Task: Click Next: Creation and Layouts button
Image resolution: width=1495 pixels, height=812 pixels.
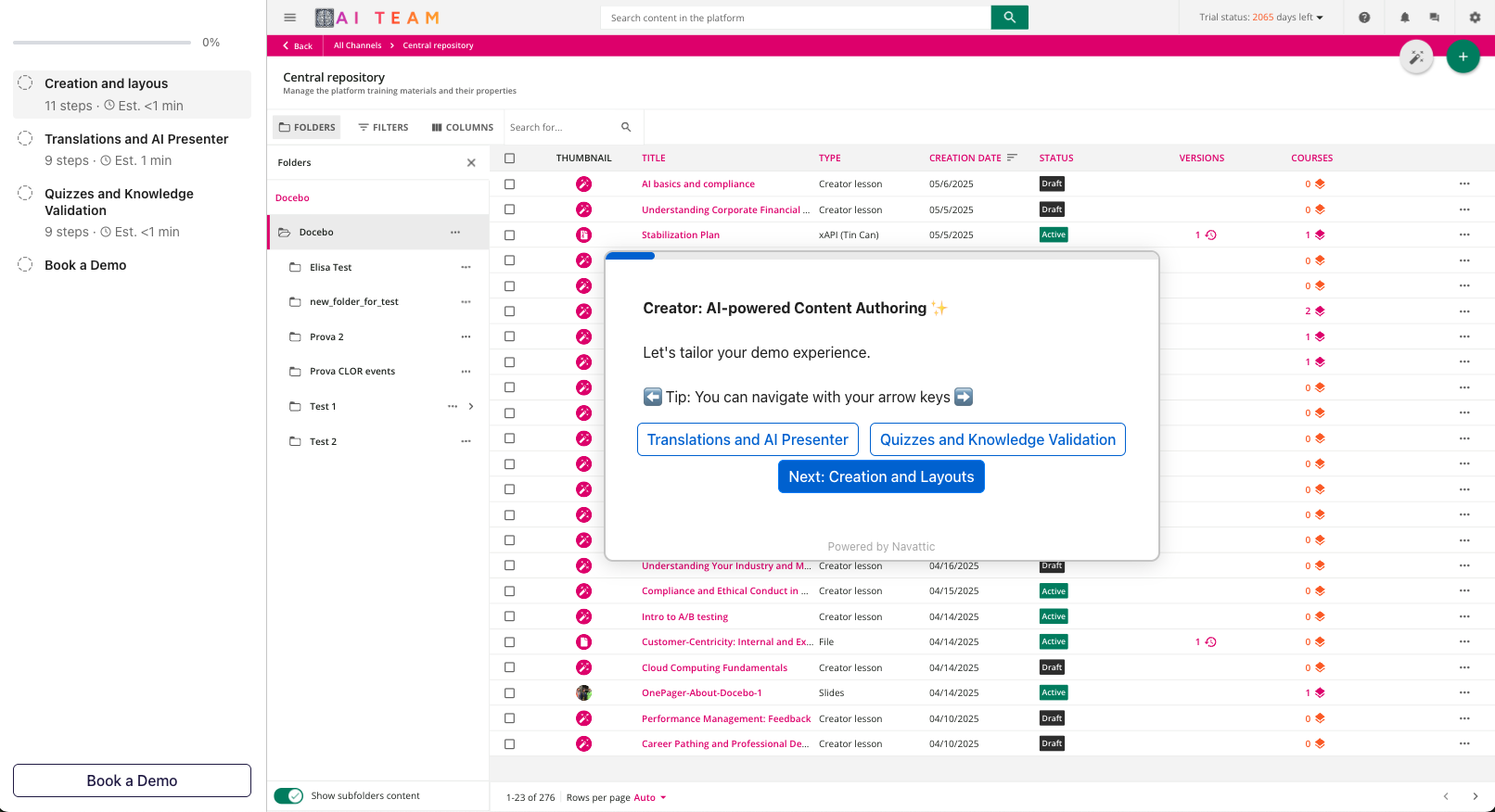Action: 881,477
